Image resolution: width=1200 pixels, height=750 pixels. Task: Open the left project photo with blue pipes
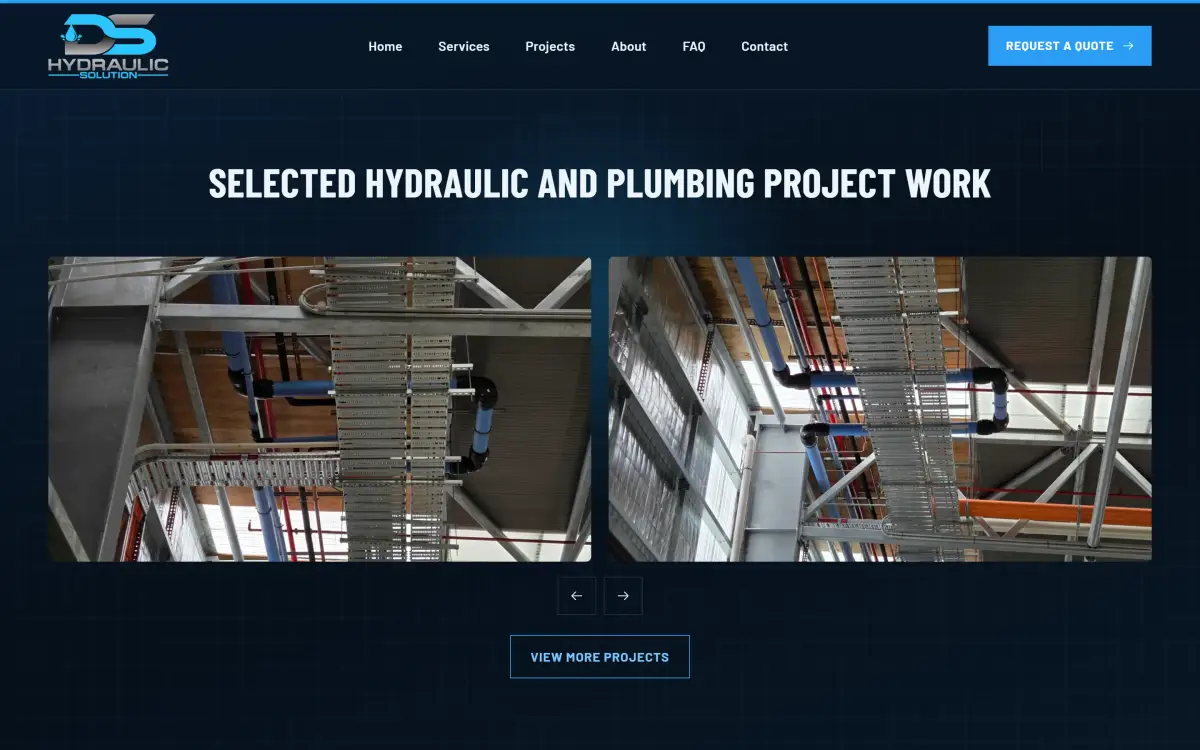pyautogui.click(x=320, y=409)
